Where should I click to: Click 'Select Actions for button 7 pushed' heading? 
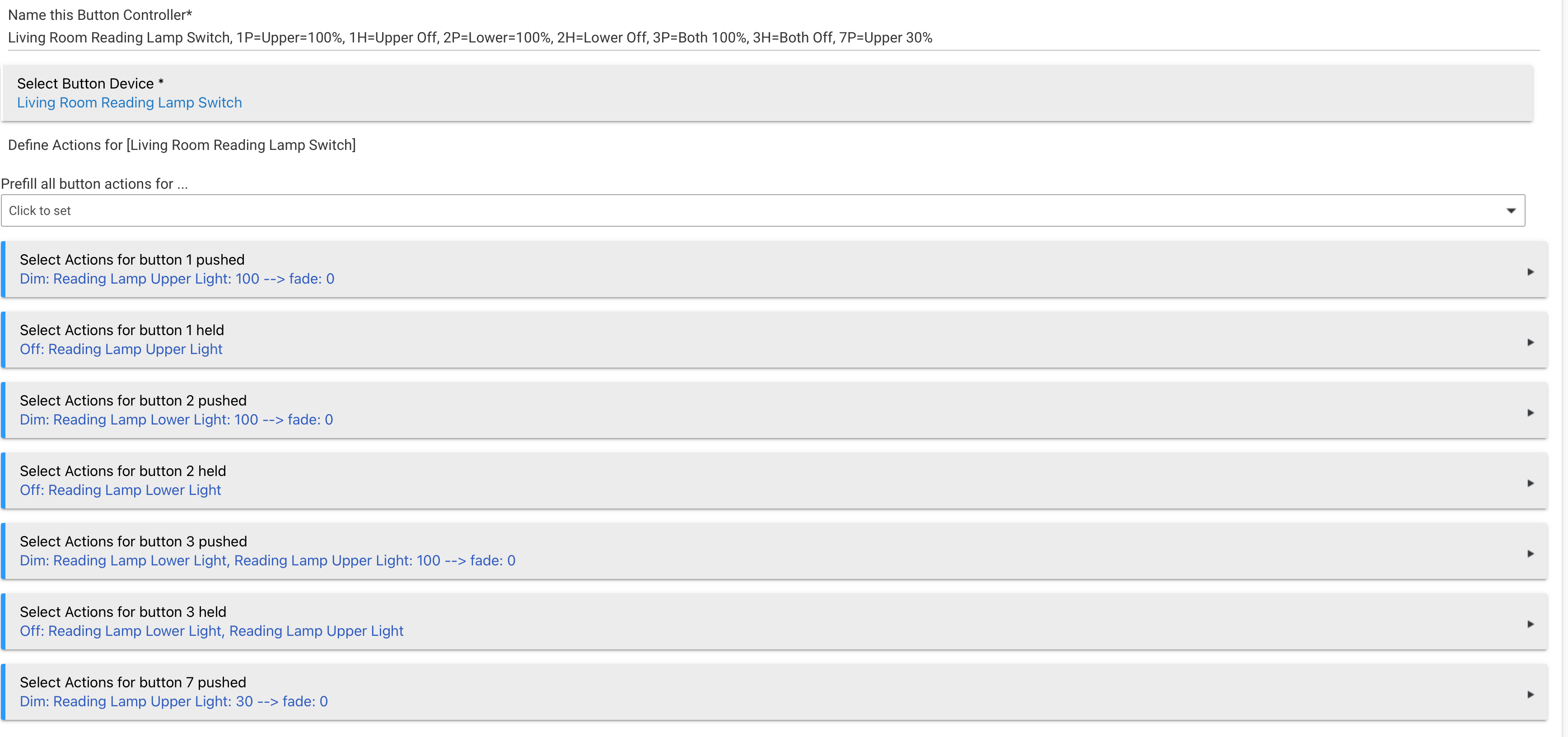[x=133, y=682]
